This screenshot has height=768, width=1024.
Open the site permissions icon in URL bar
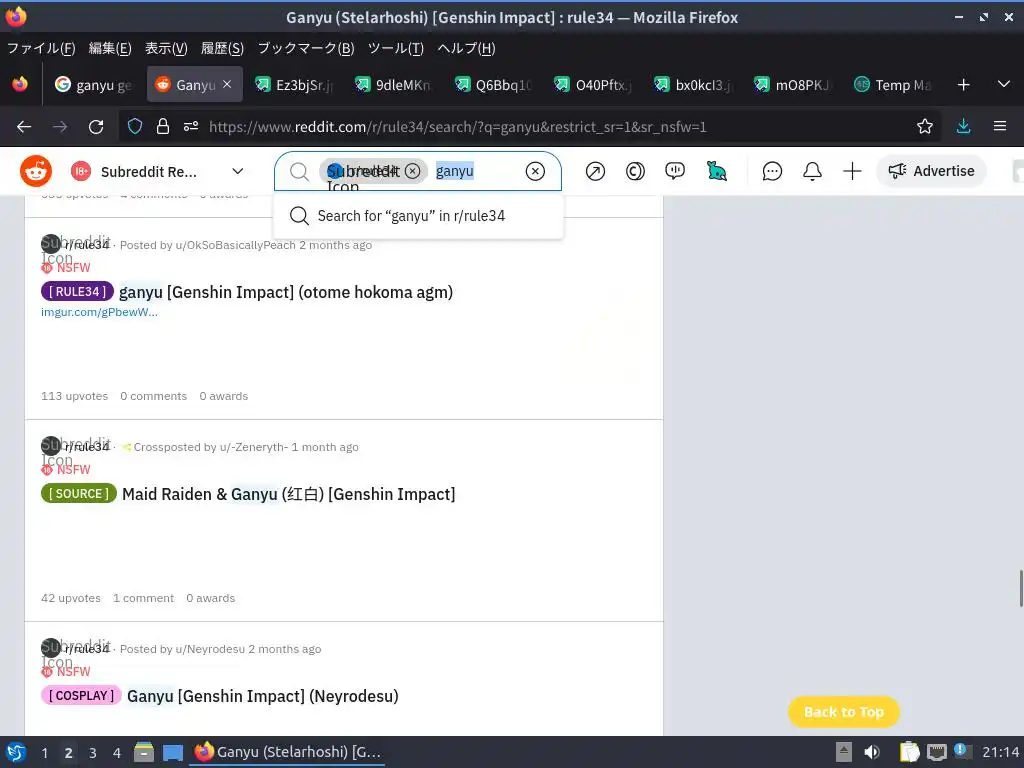point(191,127)
